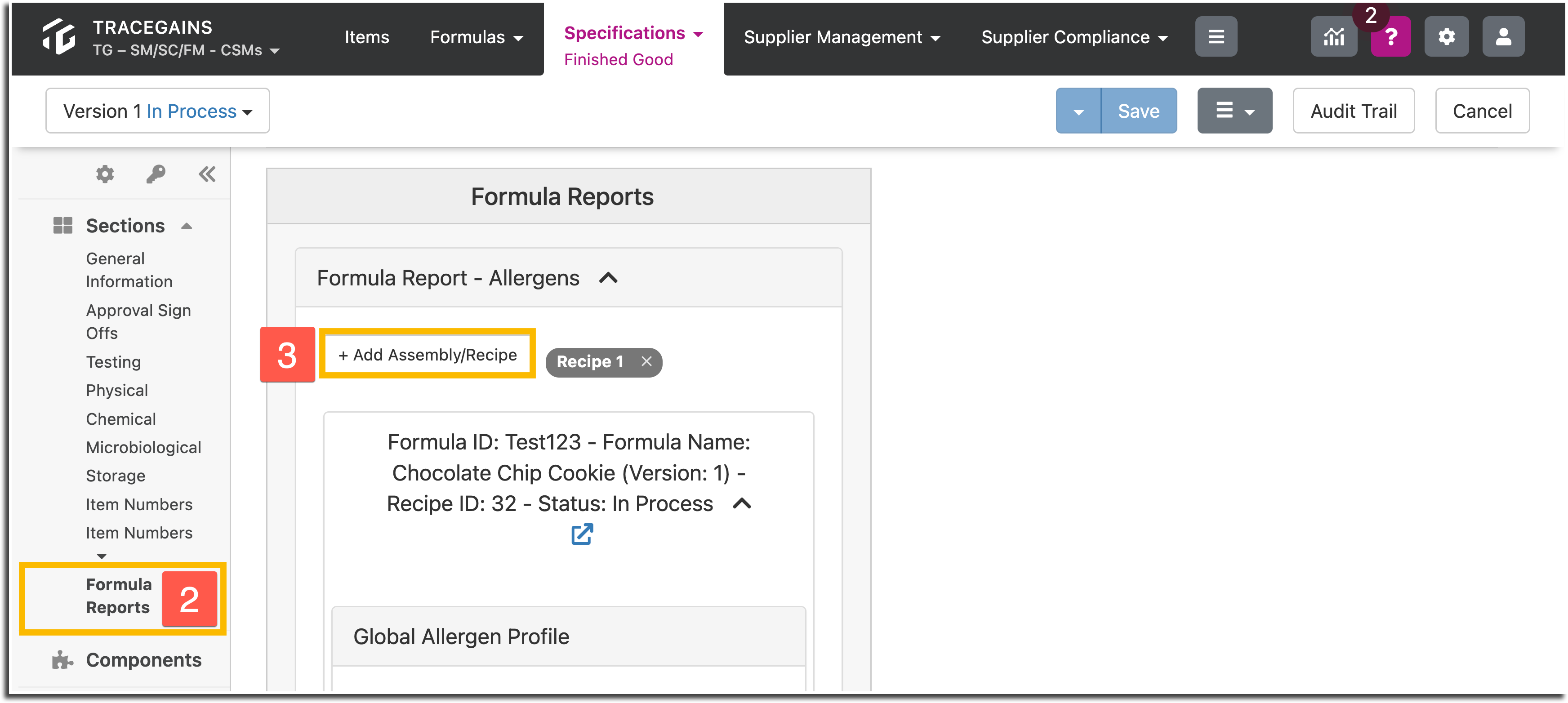Open the Formulas dropdown menu
The image size is (1568, 703).
point(477,37)
